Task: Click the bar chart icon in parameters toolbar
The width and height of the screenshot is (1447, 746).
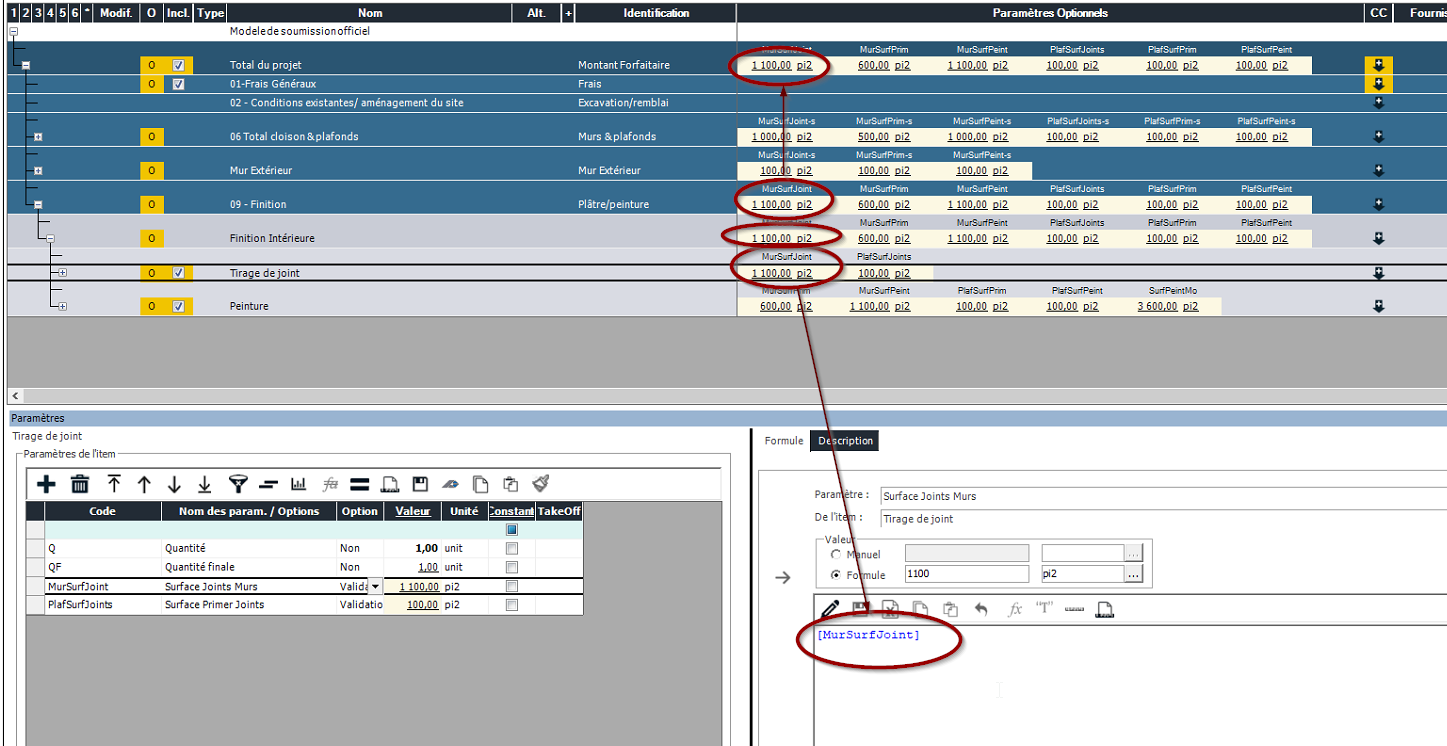Action: 298,485
